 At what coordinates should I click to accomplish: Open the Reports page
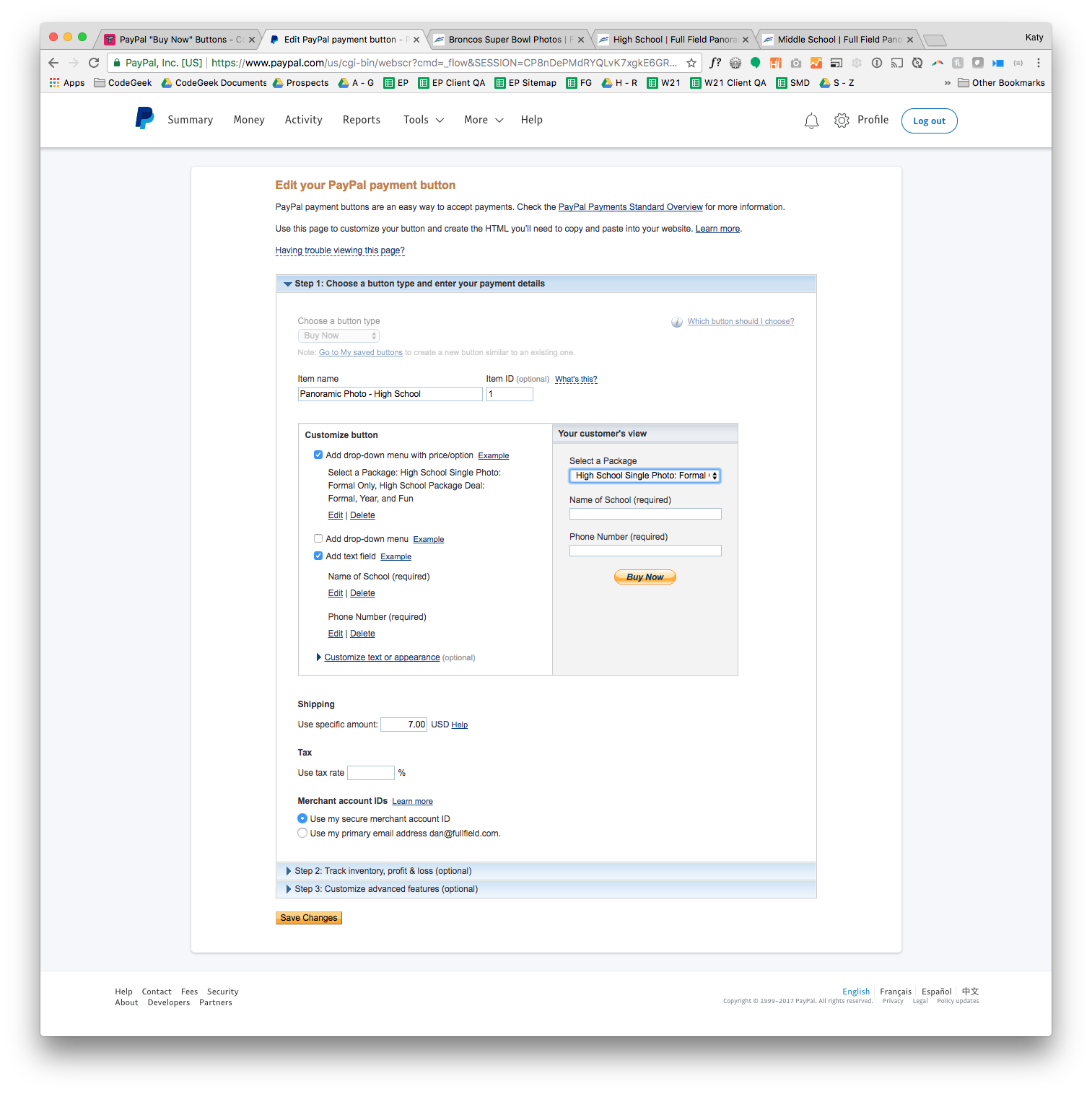(362, 120)
